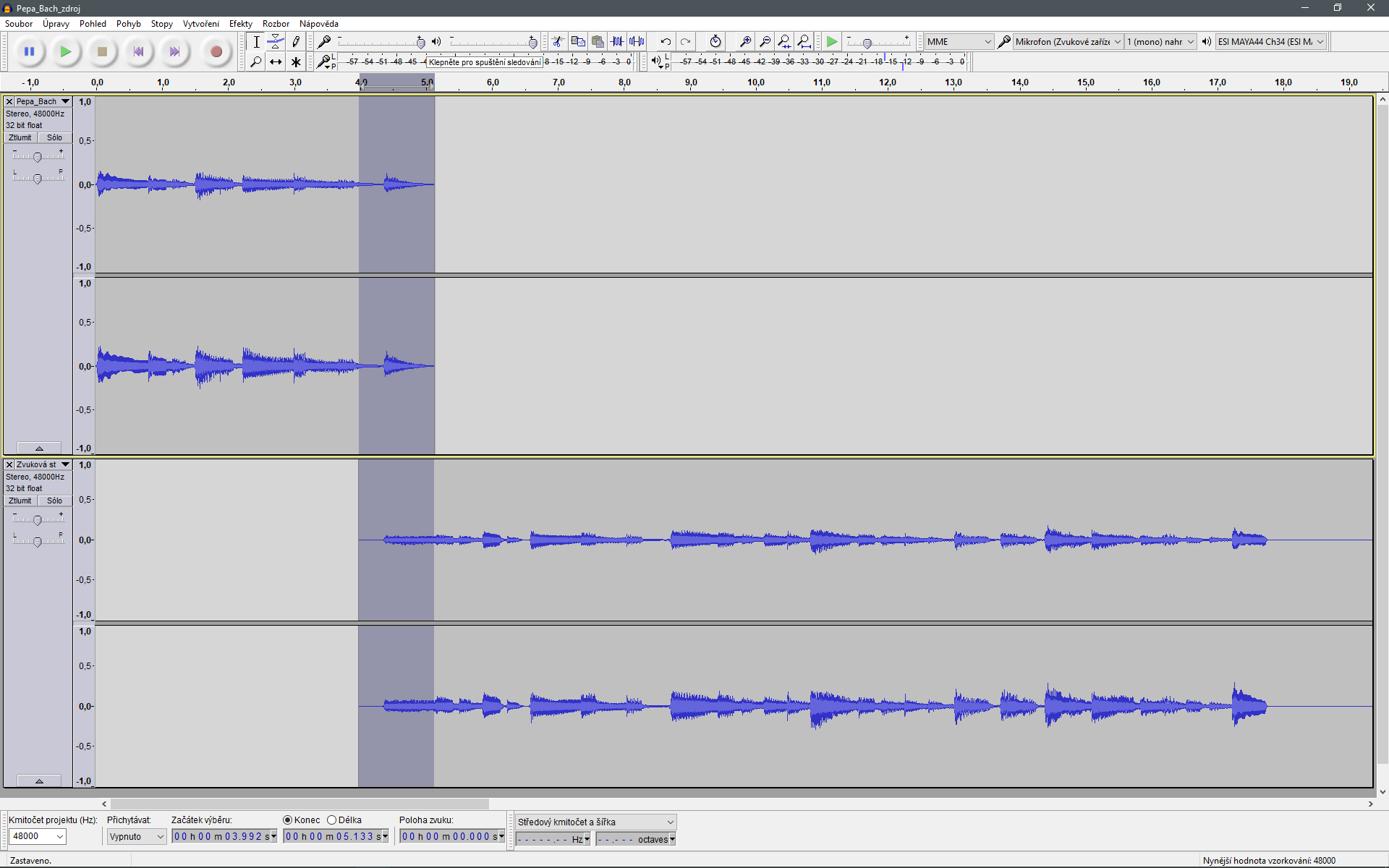Open the 1 (mono) channels dropdown
1389x868 pixels.
pyautogui.click(x=1160, y=41)
